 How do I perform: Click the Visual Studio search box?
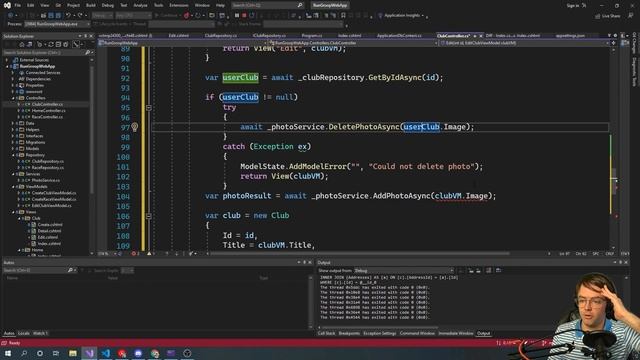pyautogui.click(x=267, y=5)
